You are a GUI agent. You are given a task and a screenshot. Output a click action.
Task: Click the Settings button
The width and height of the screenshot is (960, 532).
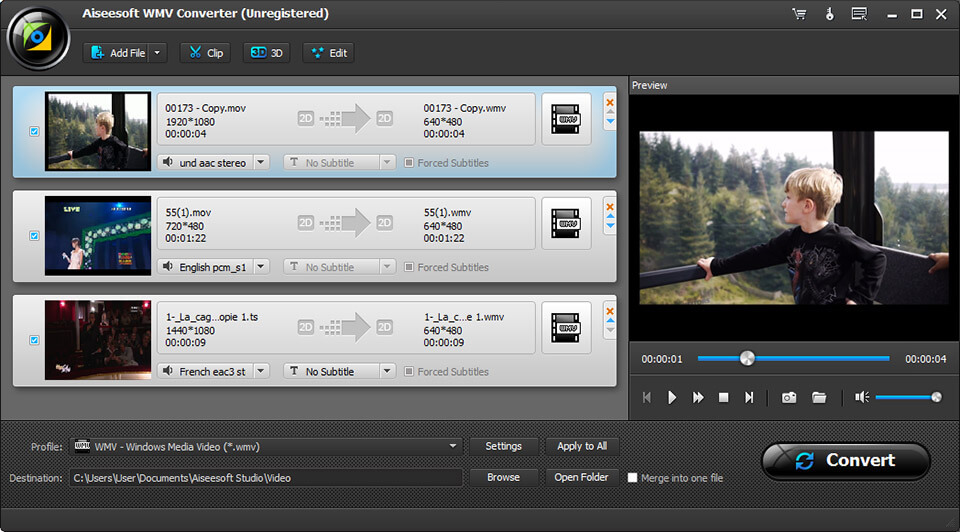click(503, 446)
